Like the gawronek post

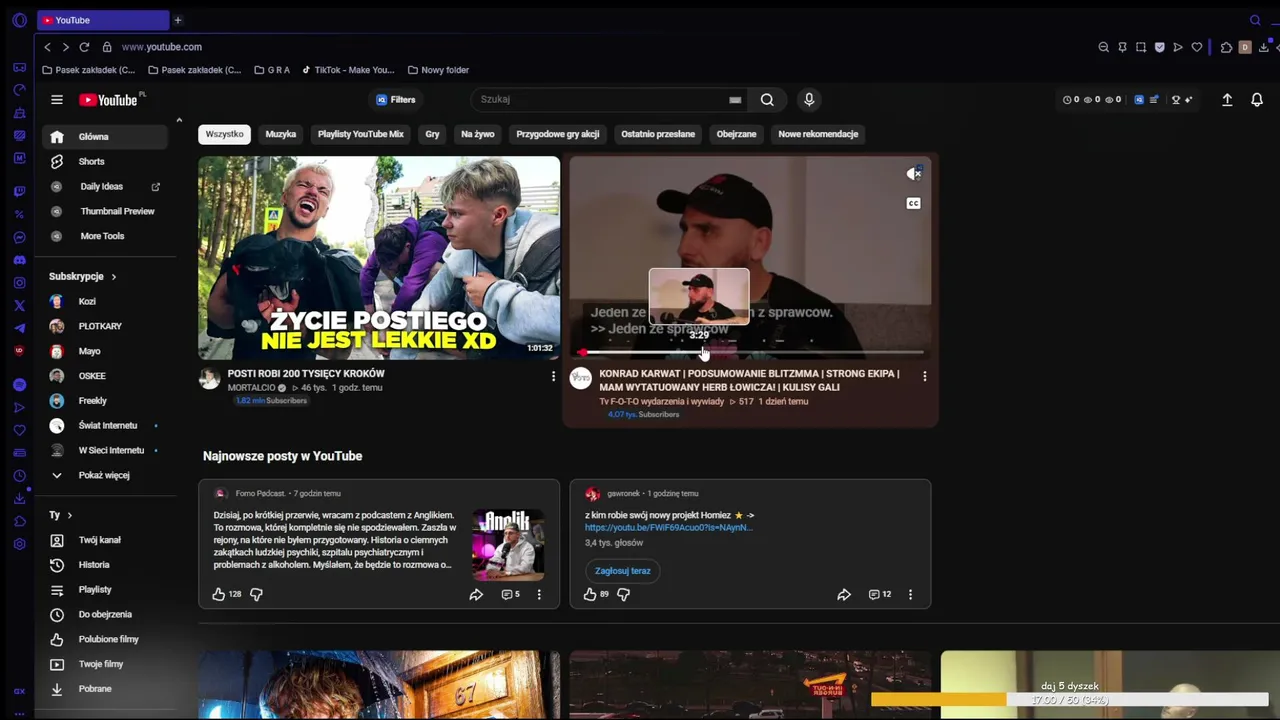tap(590, 594)
